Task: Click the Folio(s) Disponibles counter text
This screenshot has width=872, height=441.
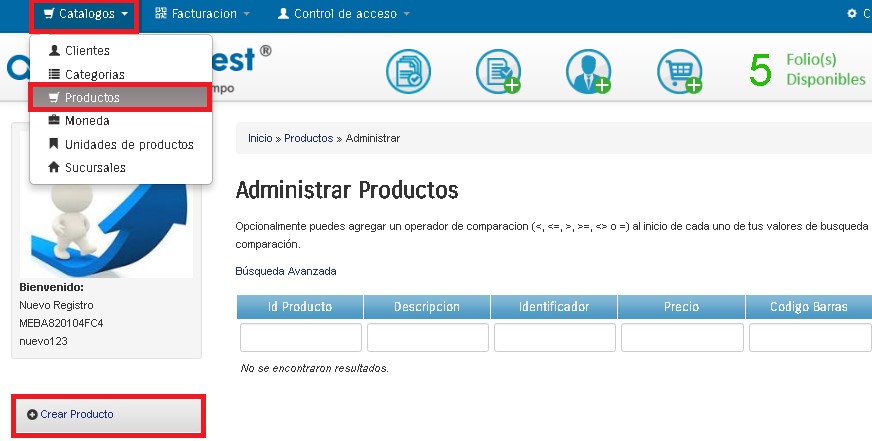Action: 825,70
